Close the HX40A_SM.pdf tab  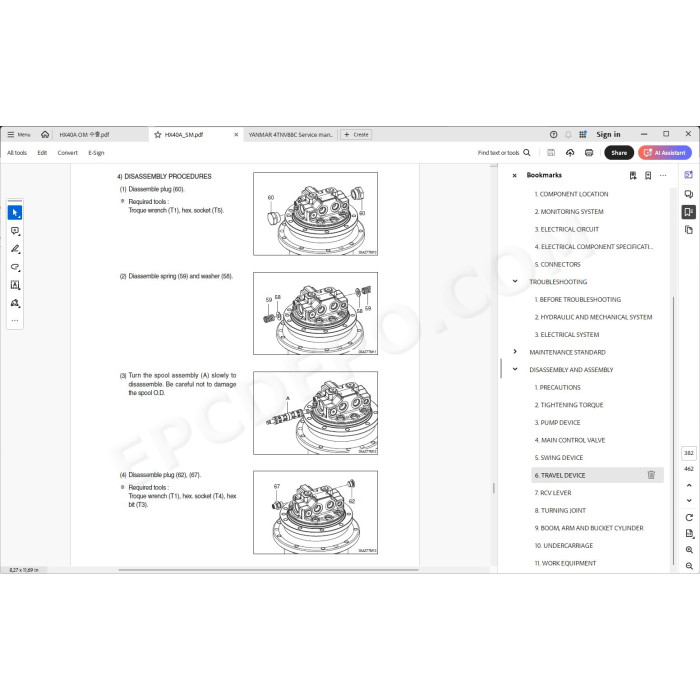pos(236,134)
